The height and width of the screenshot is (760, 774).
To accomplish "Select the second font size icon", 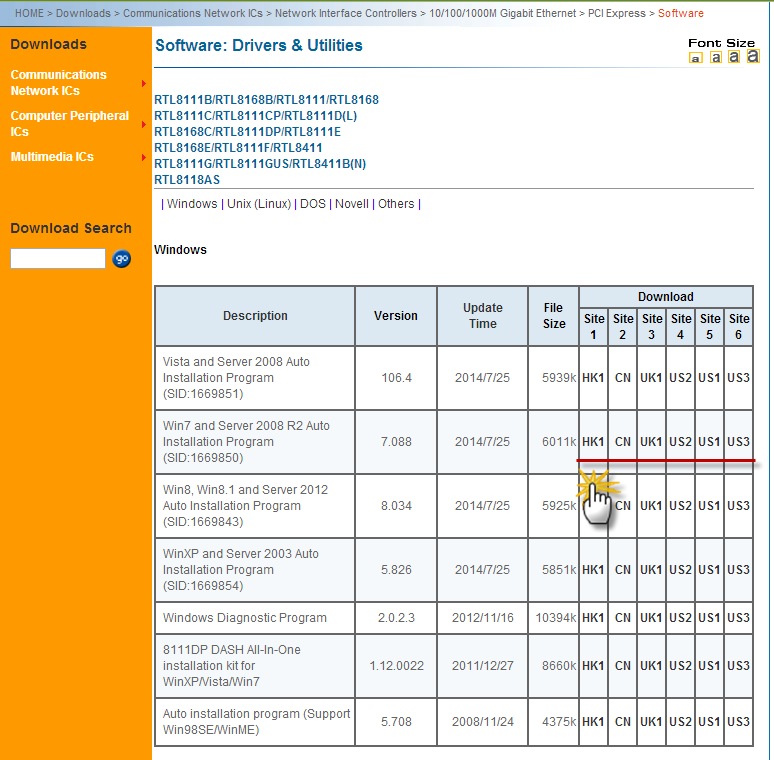I will point(716,57).
